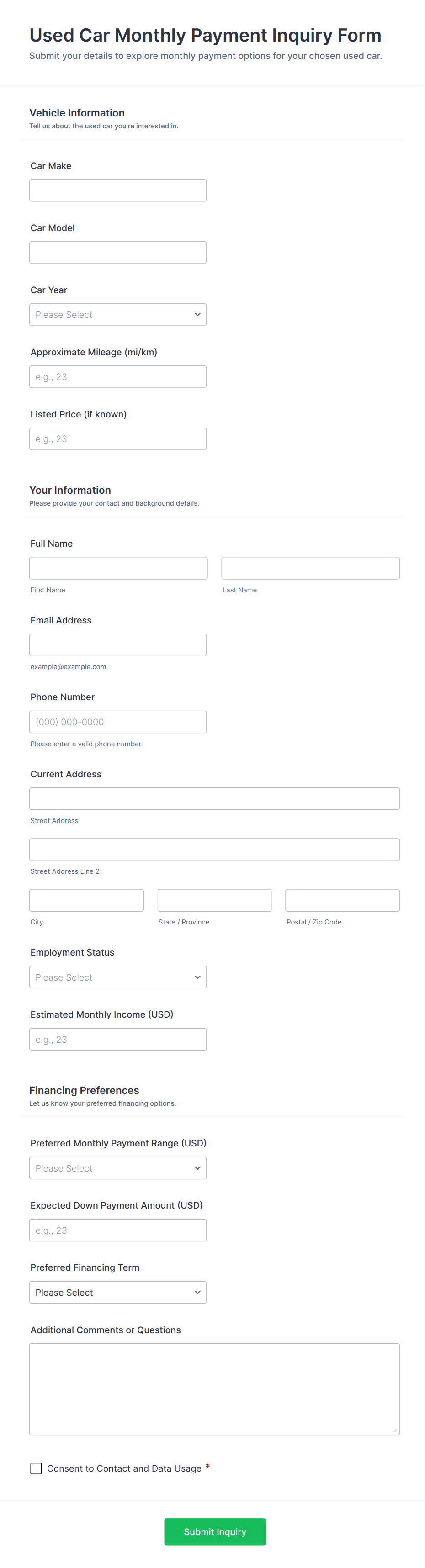This screenshot has height=1568, width=425.
Task: Select the Listed Price input
Action: tap(117, 439)
